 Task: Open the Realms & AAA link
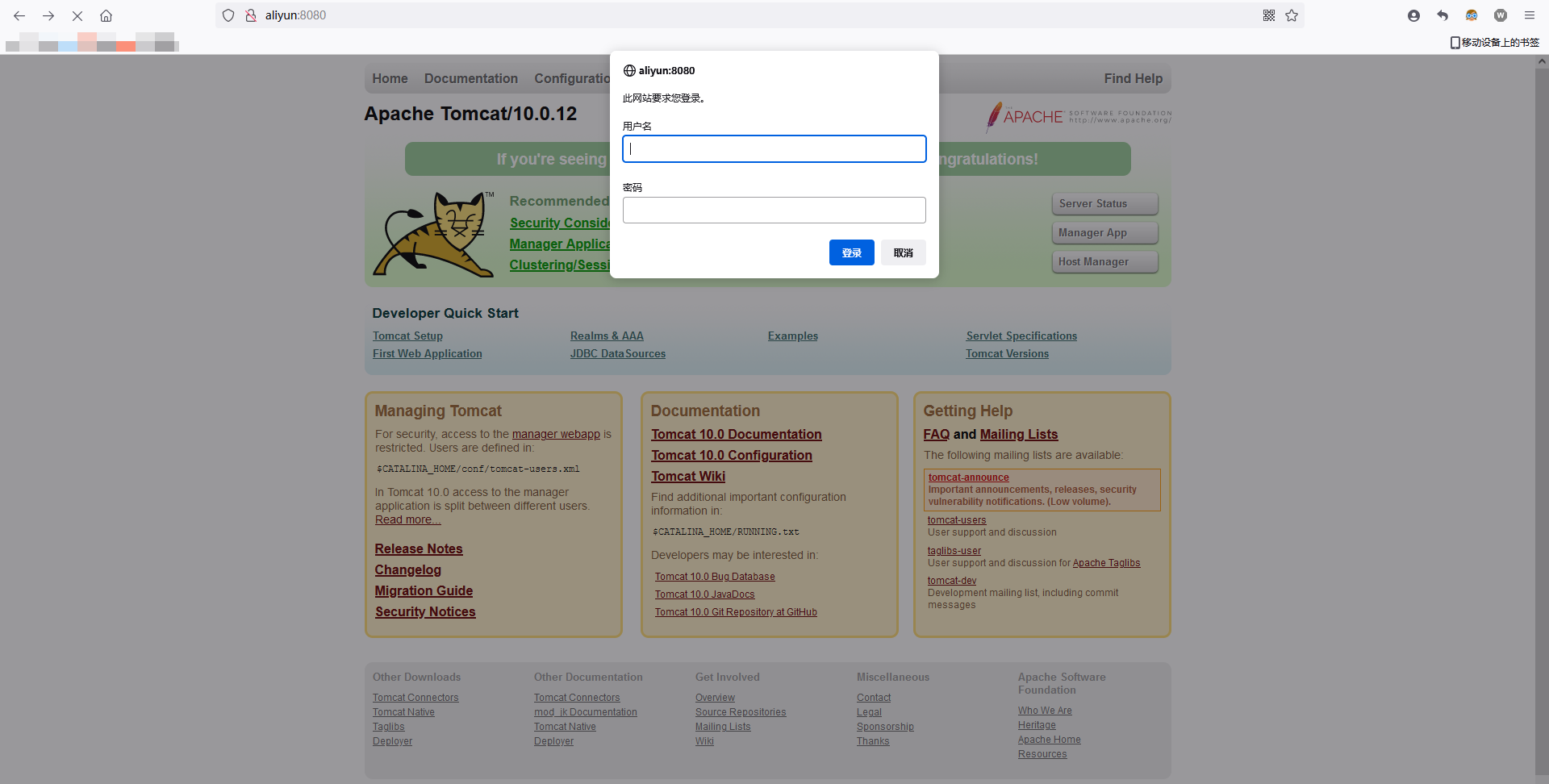click(x=607, y=336)
